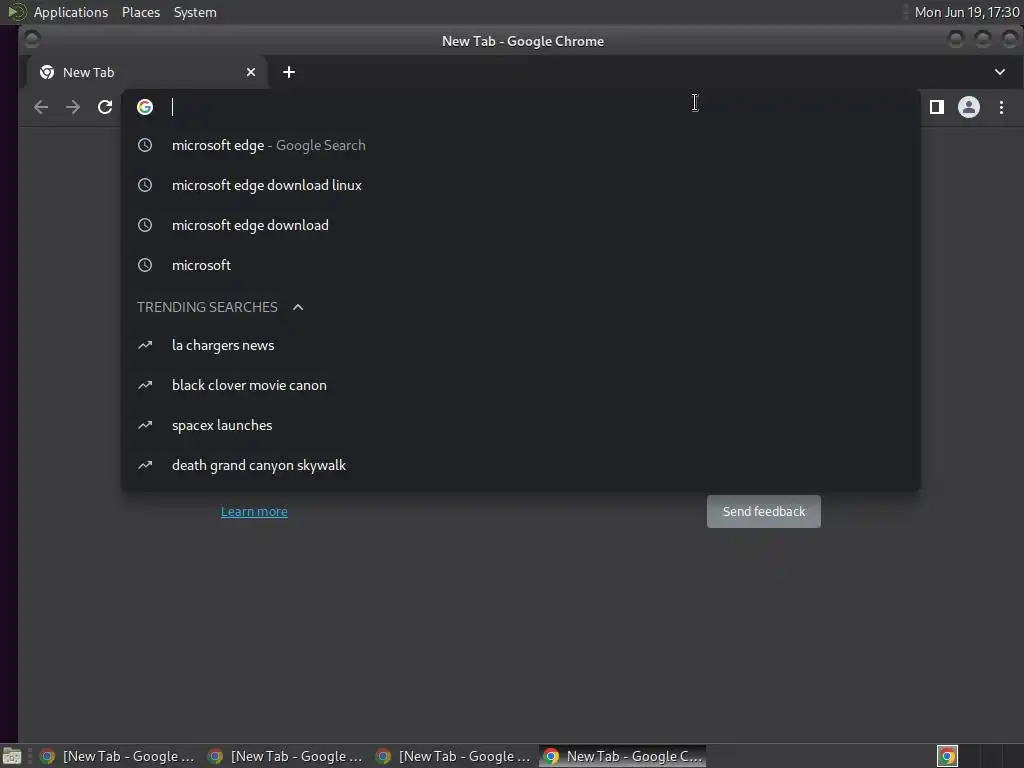Click the Send feedback button

(x=763, y=511)
